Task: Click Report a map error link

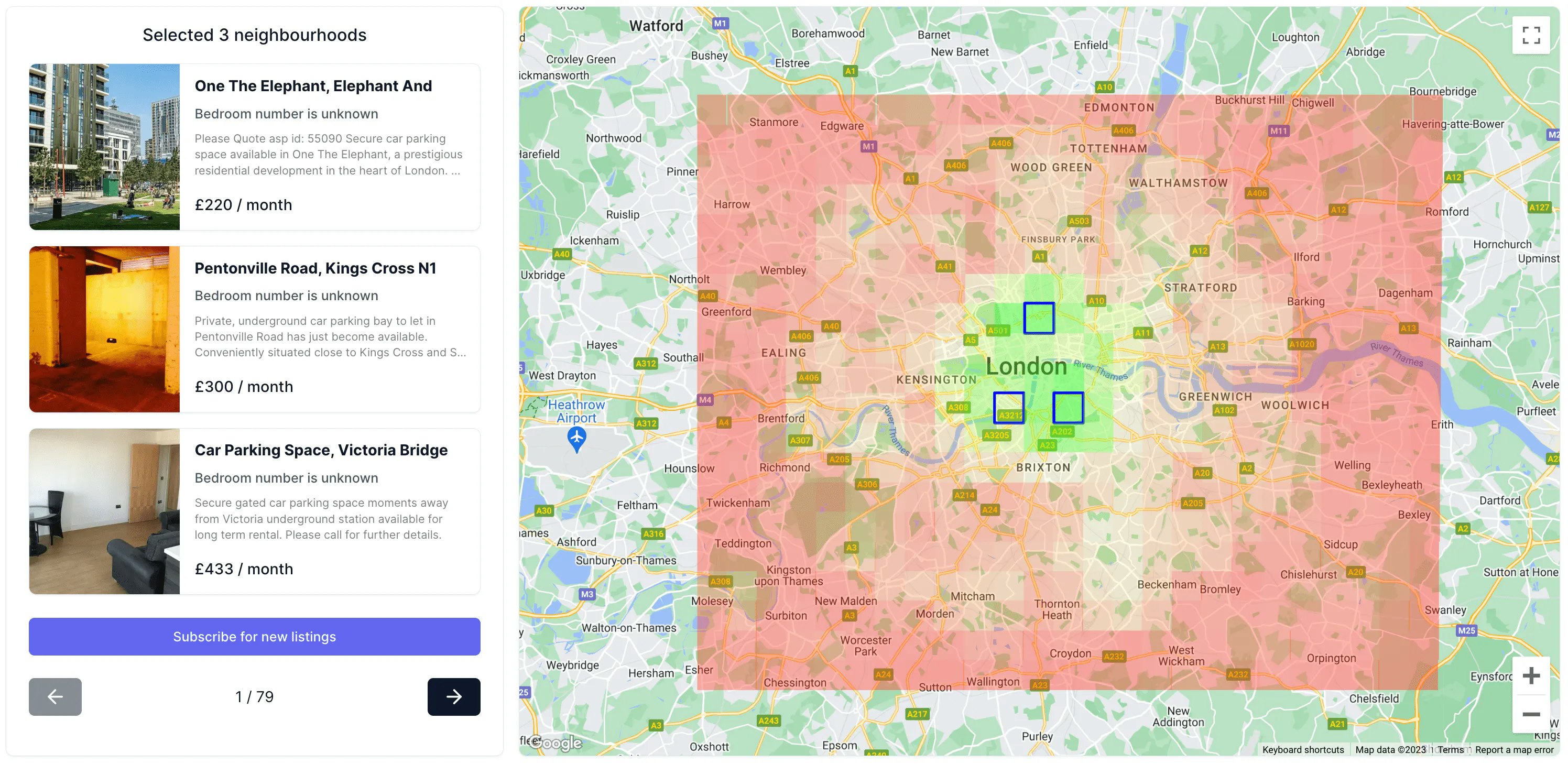Action: [x=1514, y=749]
